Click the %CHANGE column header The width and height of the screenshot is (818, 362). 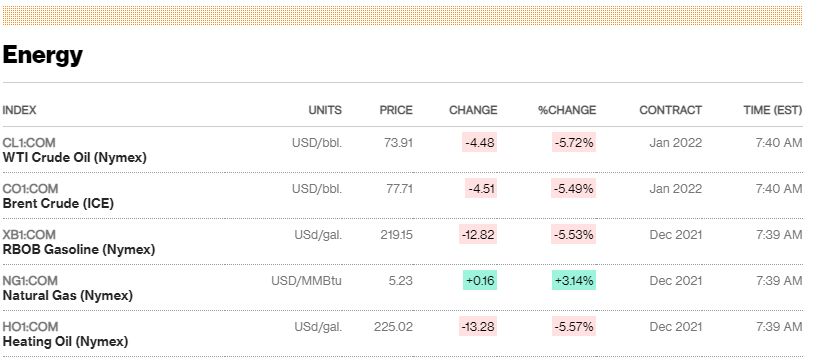pyautogui.click(x=567, y=110)
